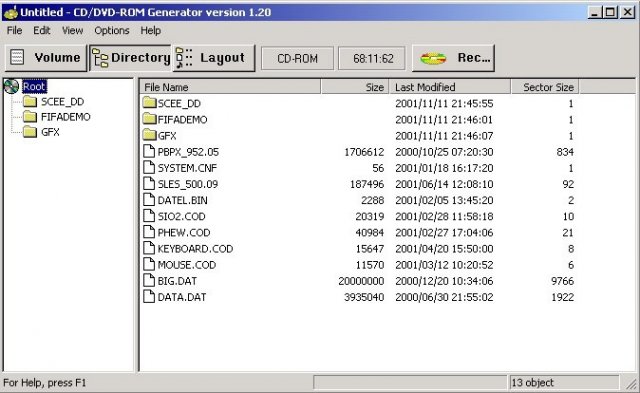640x393 pixels.
Task: Click the Rec... record button
Action: pyautogui.click(x=453, y=58)
